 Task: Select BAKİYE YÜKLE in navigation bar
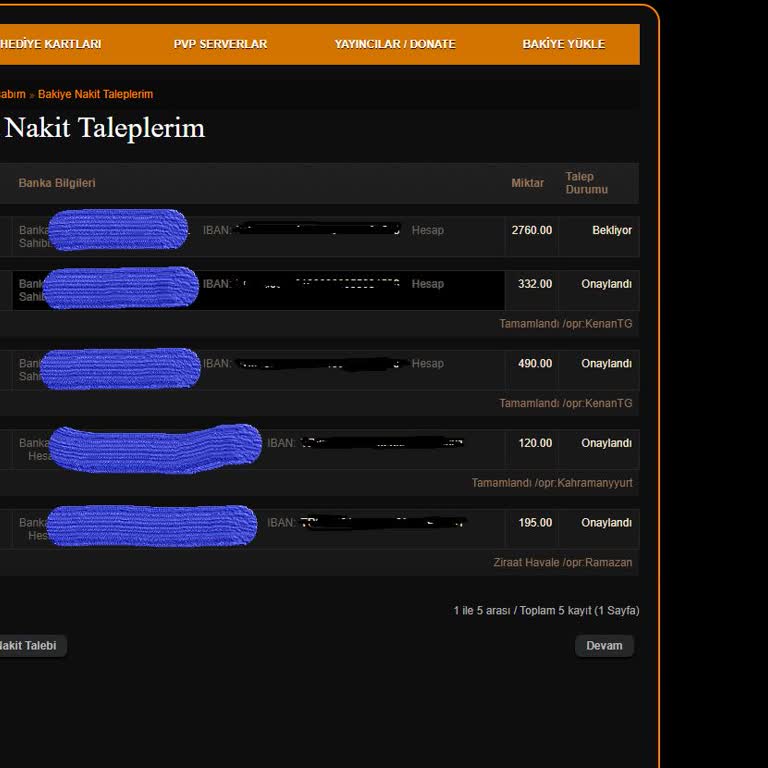tap(563, 44)
